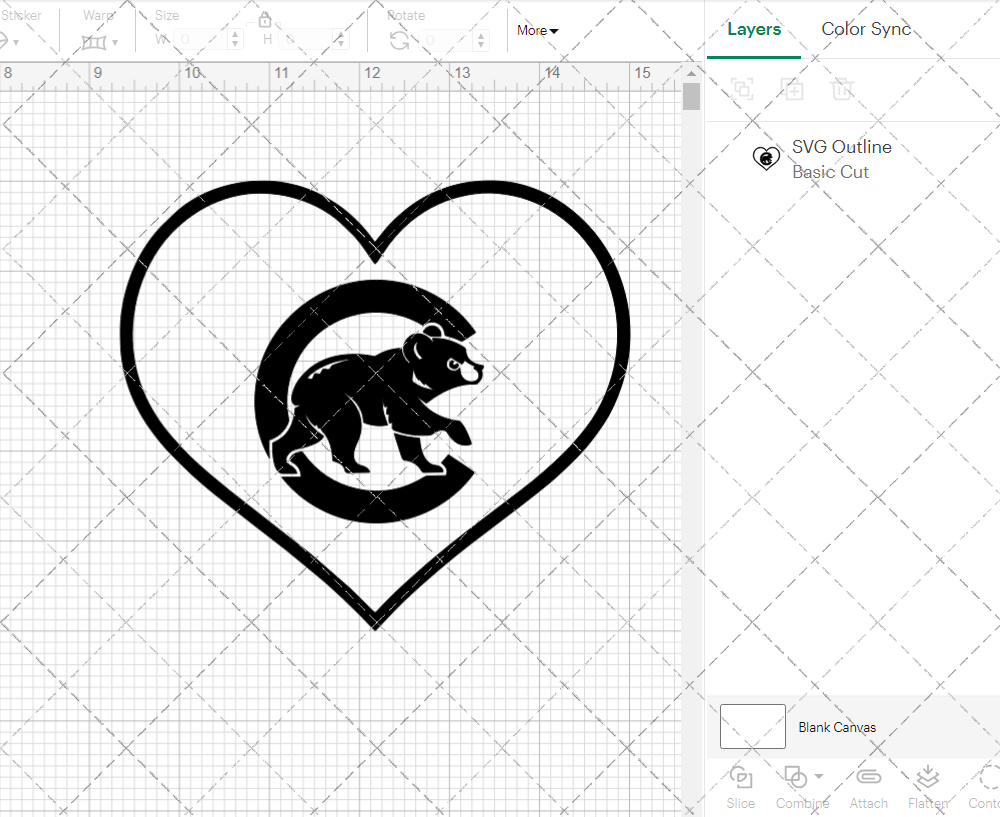Open the Warp dropdown
This screenshot has height=817, width=1000.
pos(100,42)
